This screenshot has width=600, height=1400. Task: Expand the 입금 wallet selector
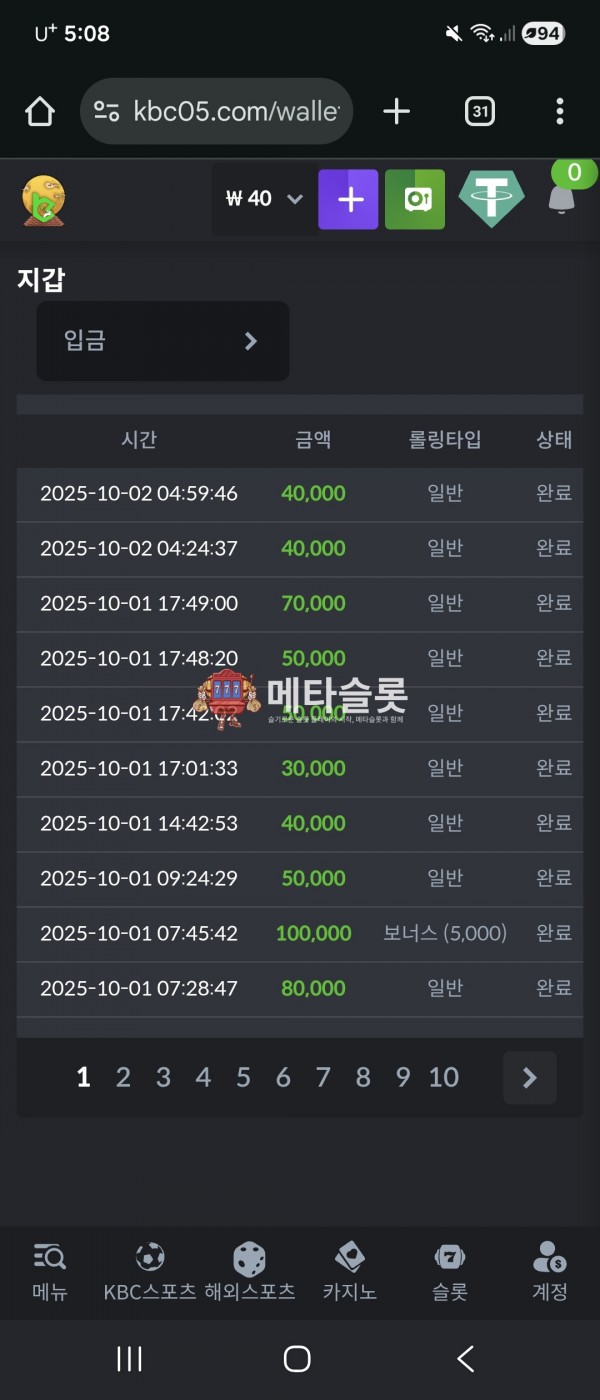[x=163, y=341]
